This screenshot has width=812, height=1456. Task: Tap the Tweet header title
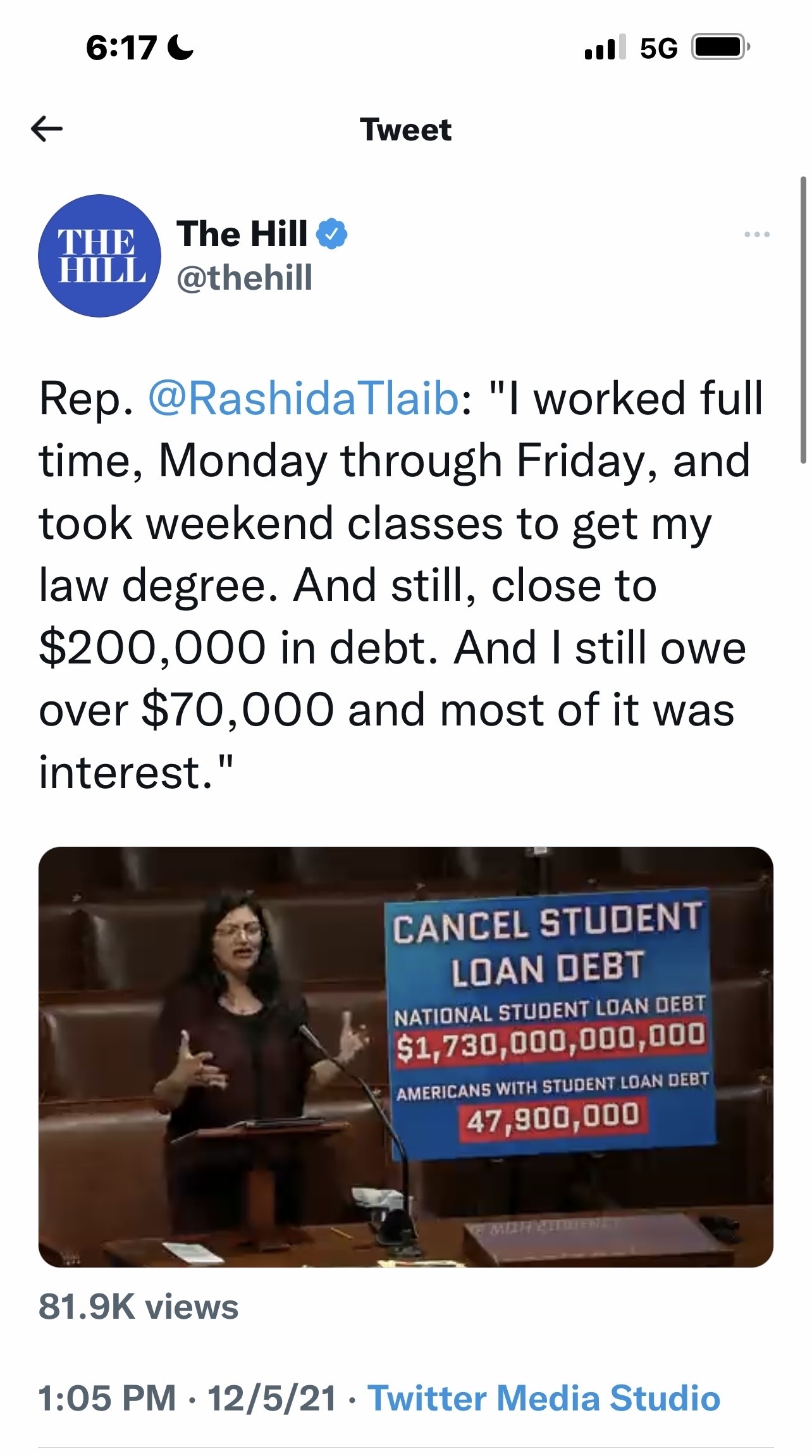(x=405, y=130)
